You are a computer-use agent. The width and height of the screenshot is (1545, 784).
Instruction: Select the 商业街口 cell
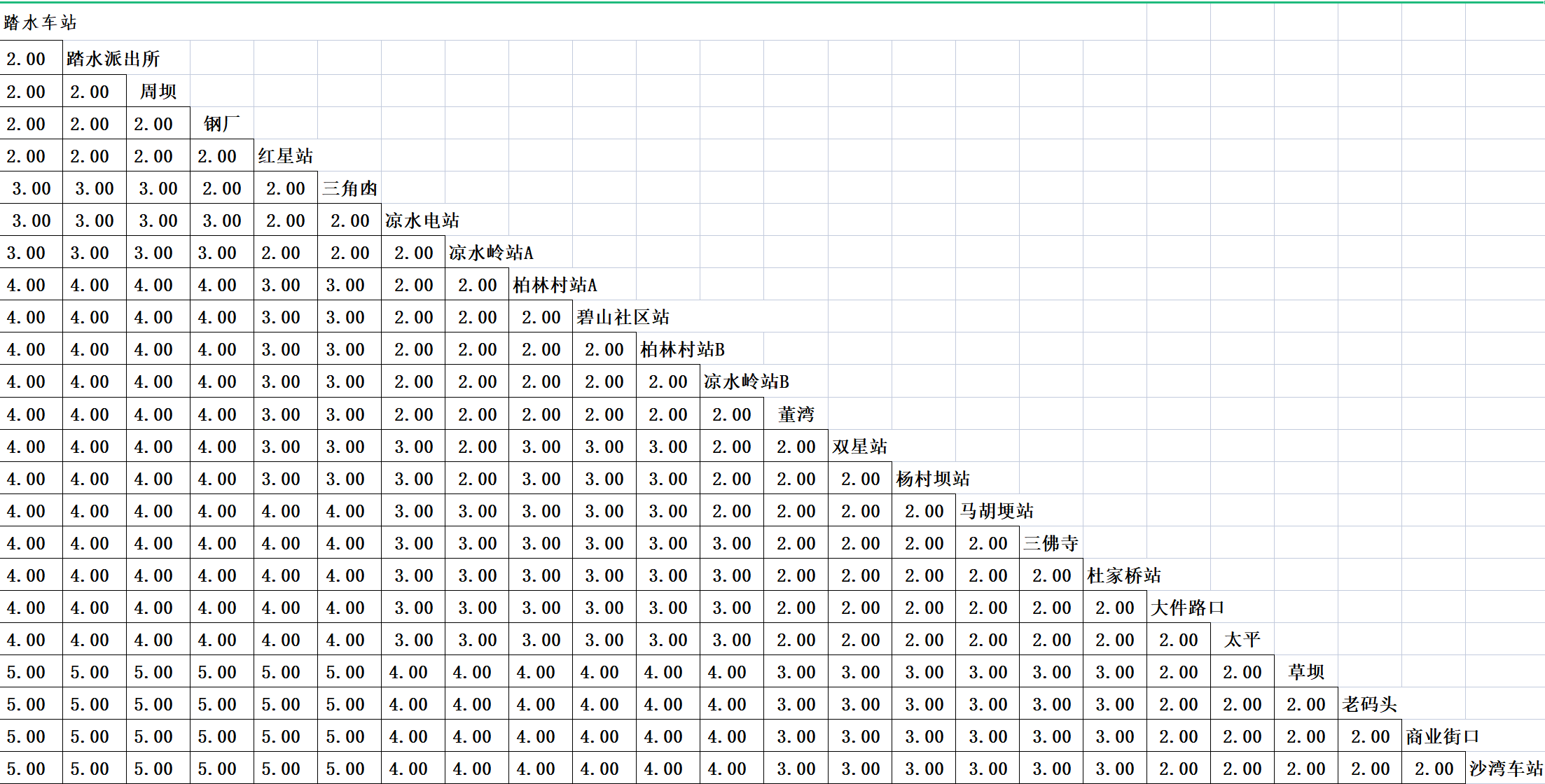[1443, 736]
